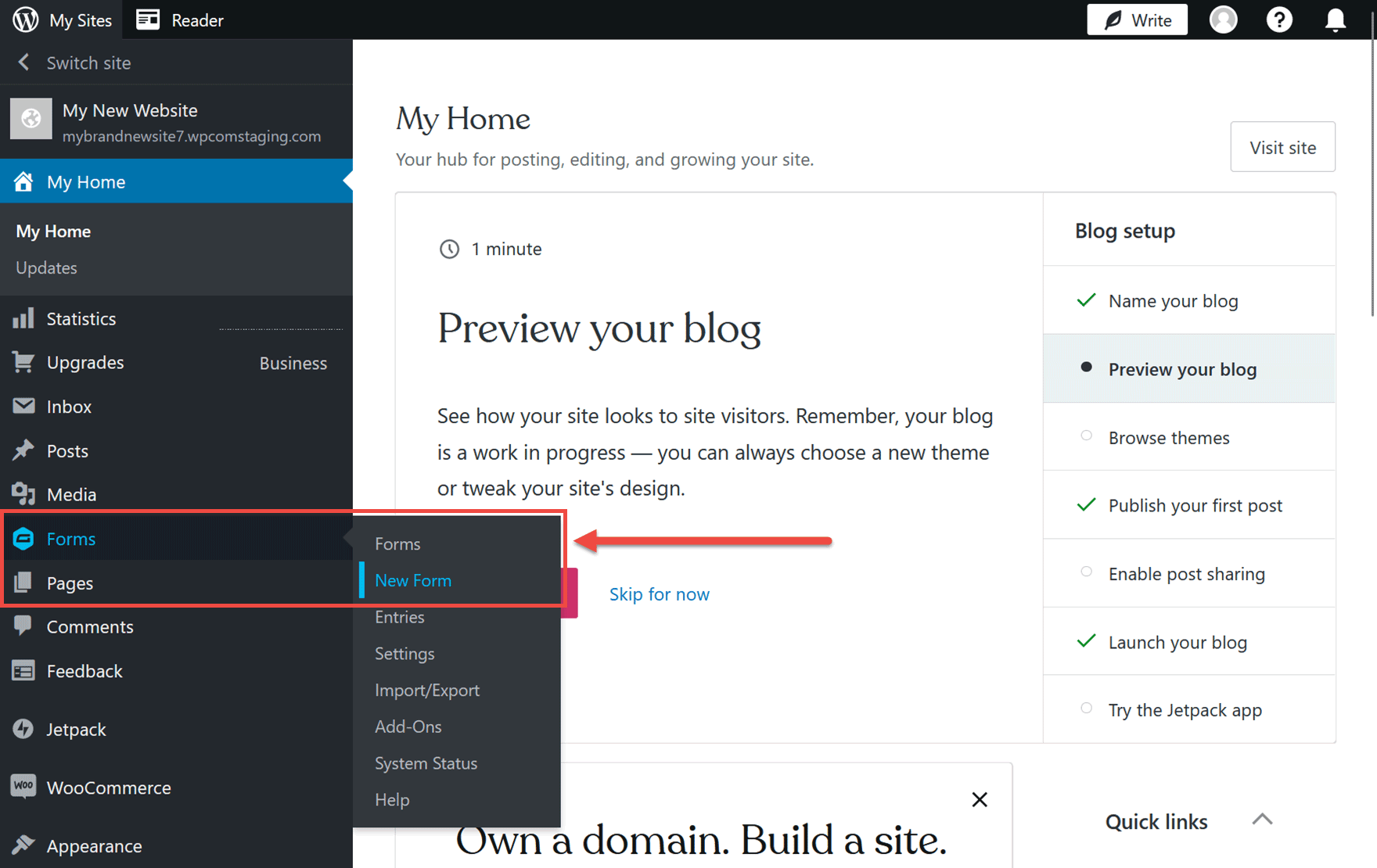
Task: Click the Statistics bar chart icon
Action: click(x=23, y=318)
